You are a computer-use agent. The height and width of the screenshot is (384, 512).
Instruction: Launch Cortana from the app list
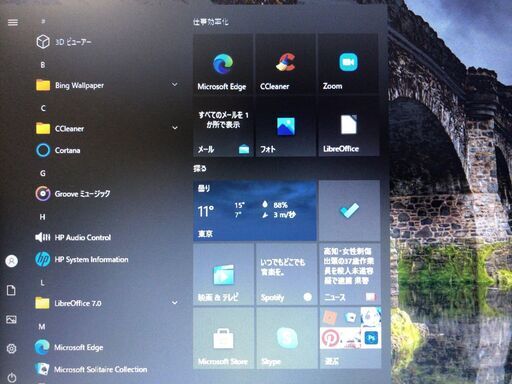click(x=107, y=150)
